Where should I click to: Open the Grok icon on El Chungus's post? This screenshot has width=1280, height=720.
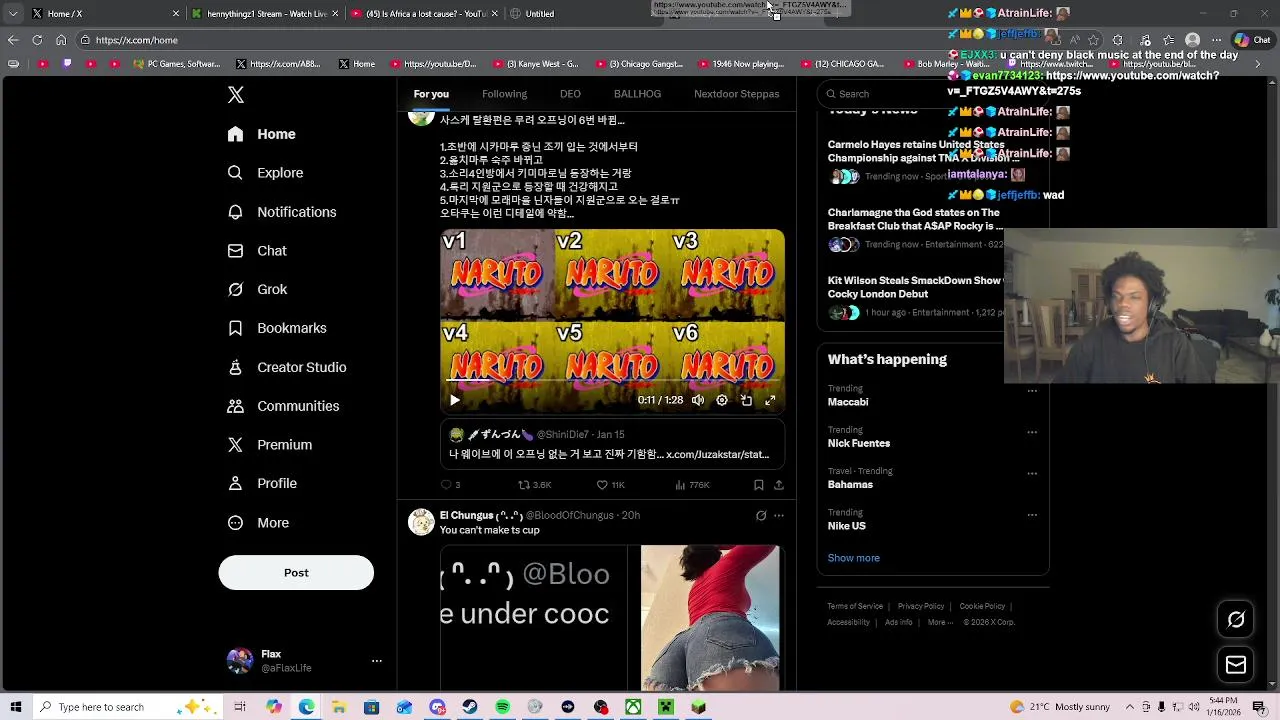761,516
